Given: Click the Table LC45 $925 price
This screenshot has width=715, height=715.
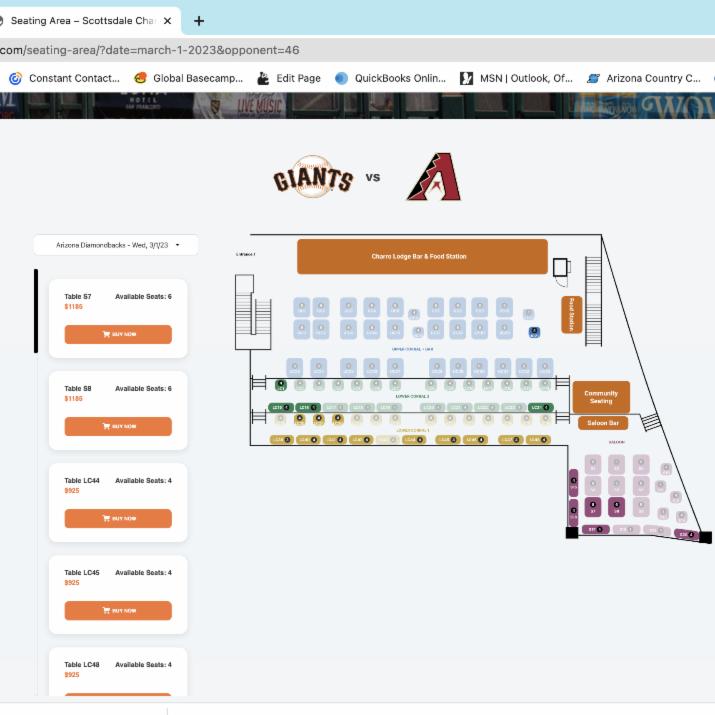Looking at the screenshot, I should click(x=72, y=583).
